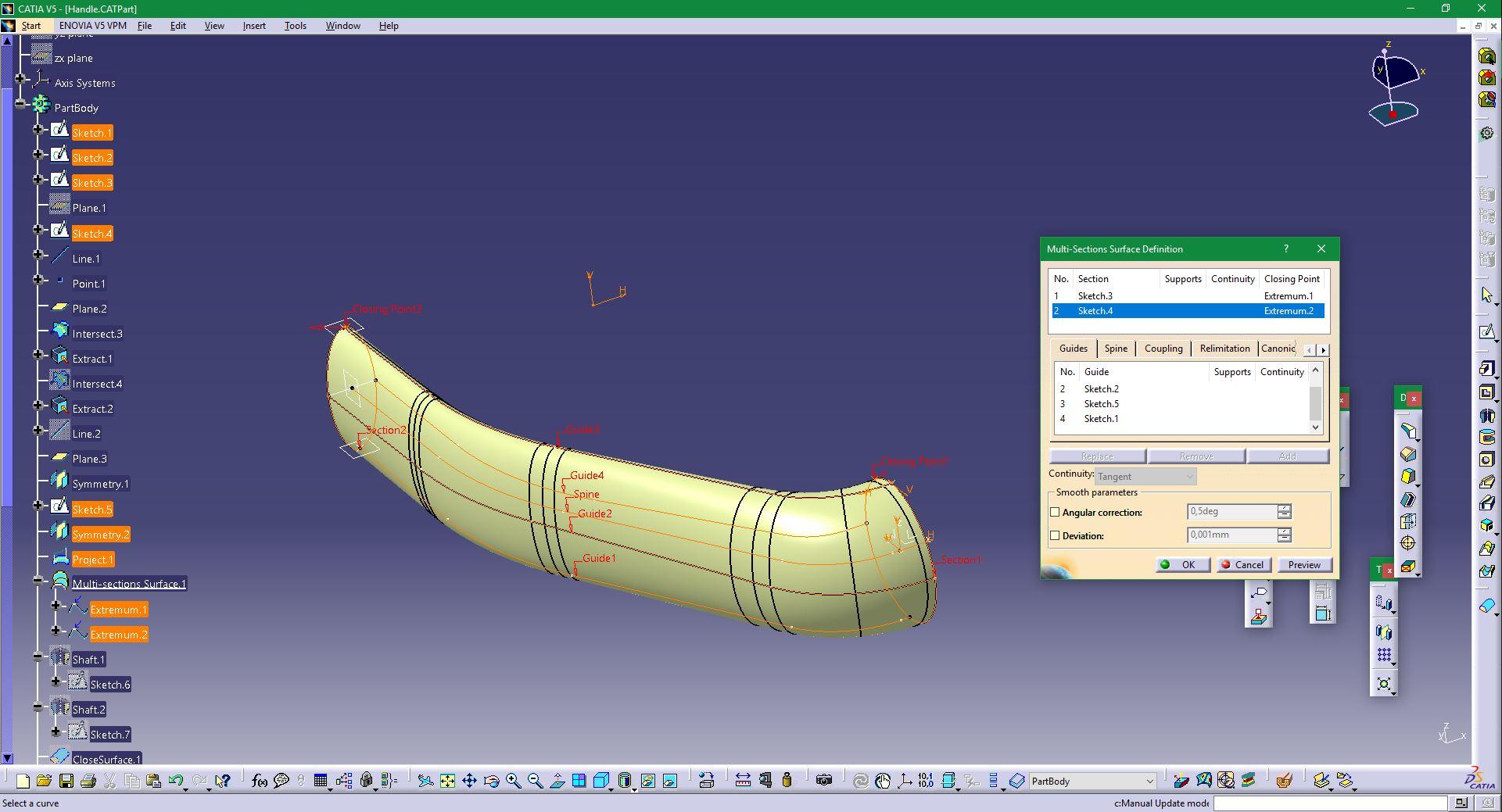Click the New document icon
Image resolution: width=1502 pixels, height=812 pixels.
23,781
